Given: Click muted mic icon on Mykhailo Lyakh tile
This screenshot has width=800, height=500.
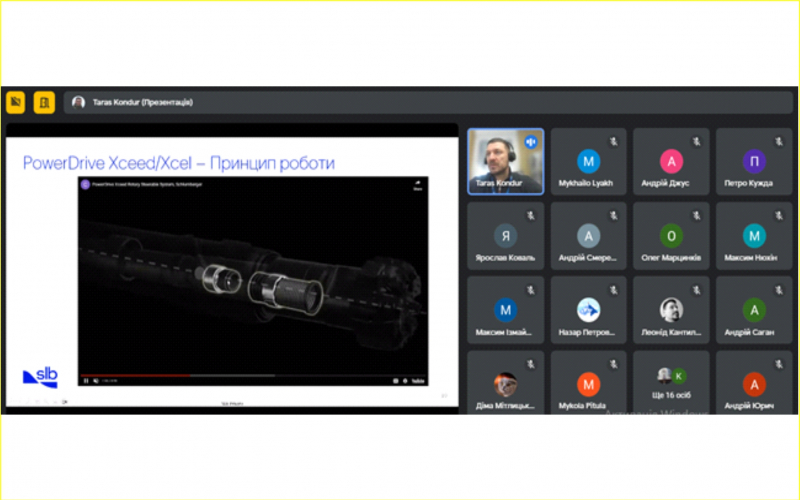Looking at the screenshot, I should pos(613,142).
